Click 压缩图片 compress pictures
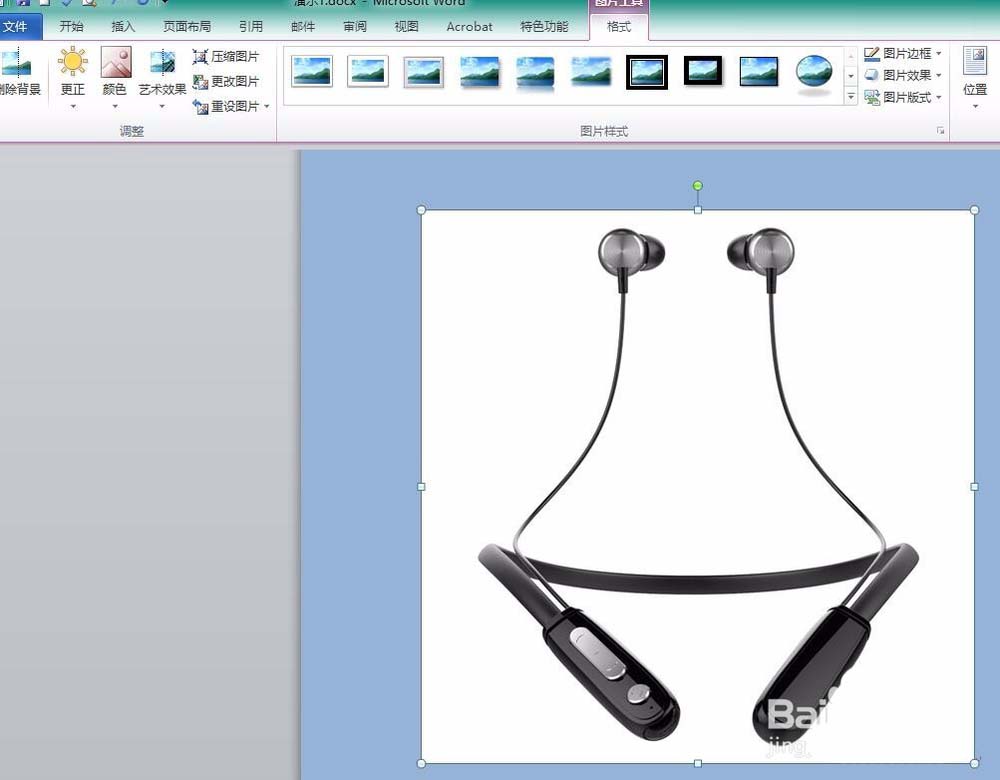The image size is (1000, 780). tap(226, 57)
